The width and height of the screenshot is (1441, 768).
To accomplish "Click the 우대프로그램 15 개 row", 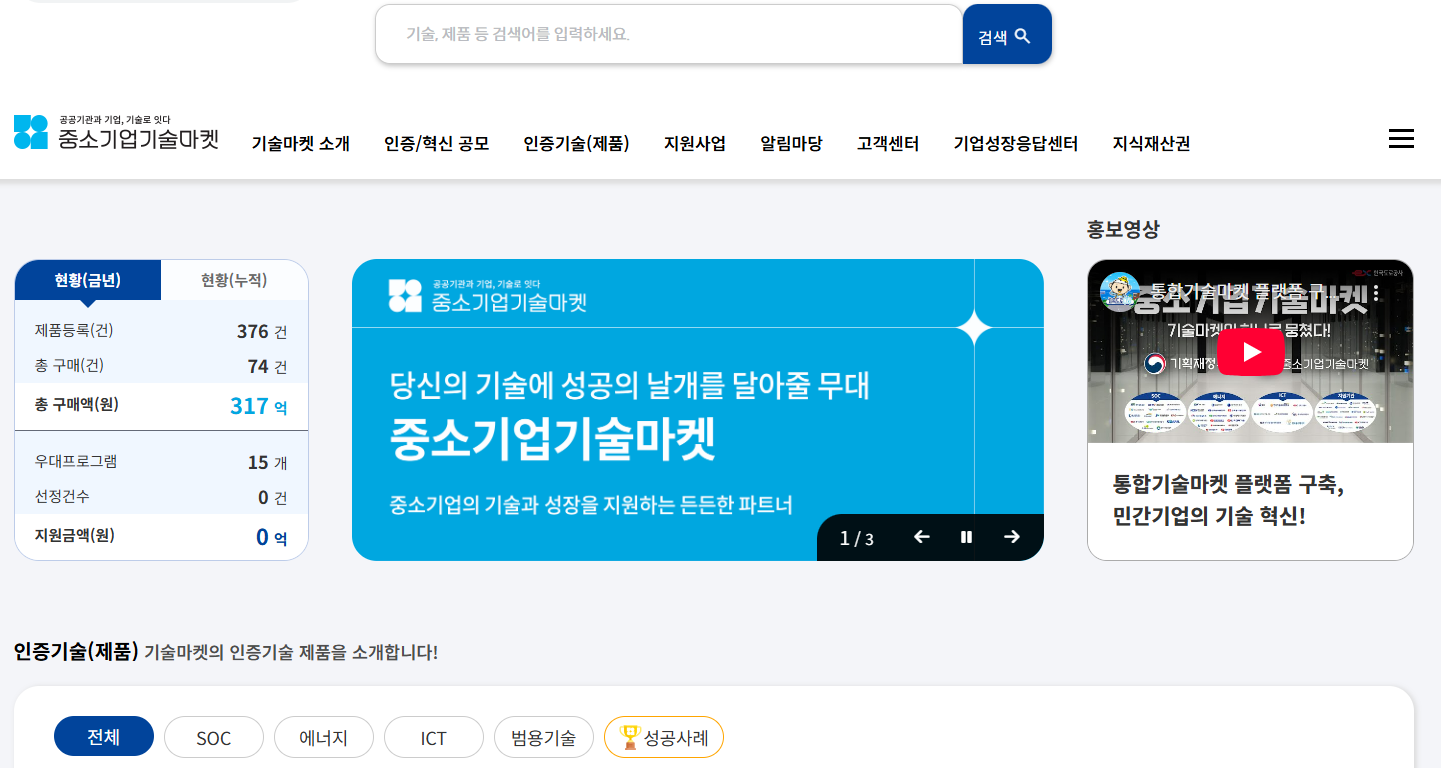I will pos(161,462).
